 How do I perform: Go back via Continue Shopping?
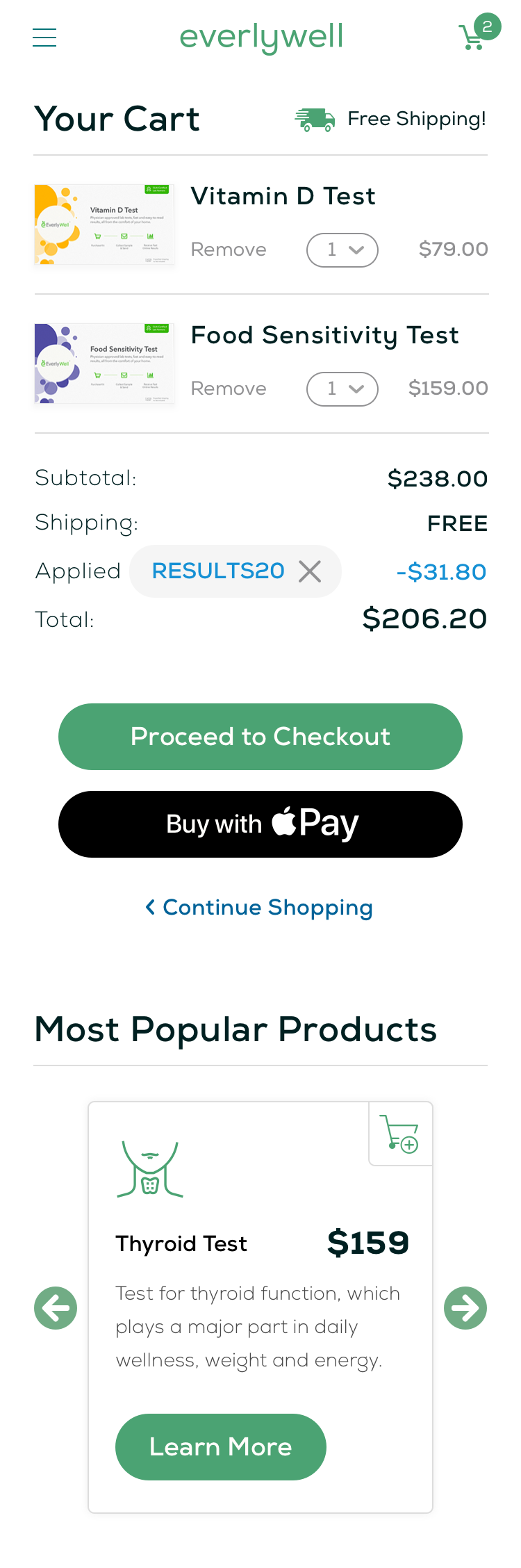point(260,908)
